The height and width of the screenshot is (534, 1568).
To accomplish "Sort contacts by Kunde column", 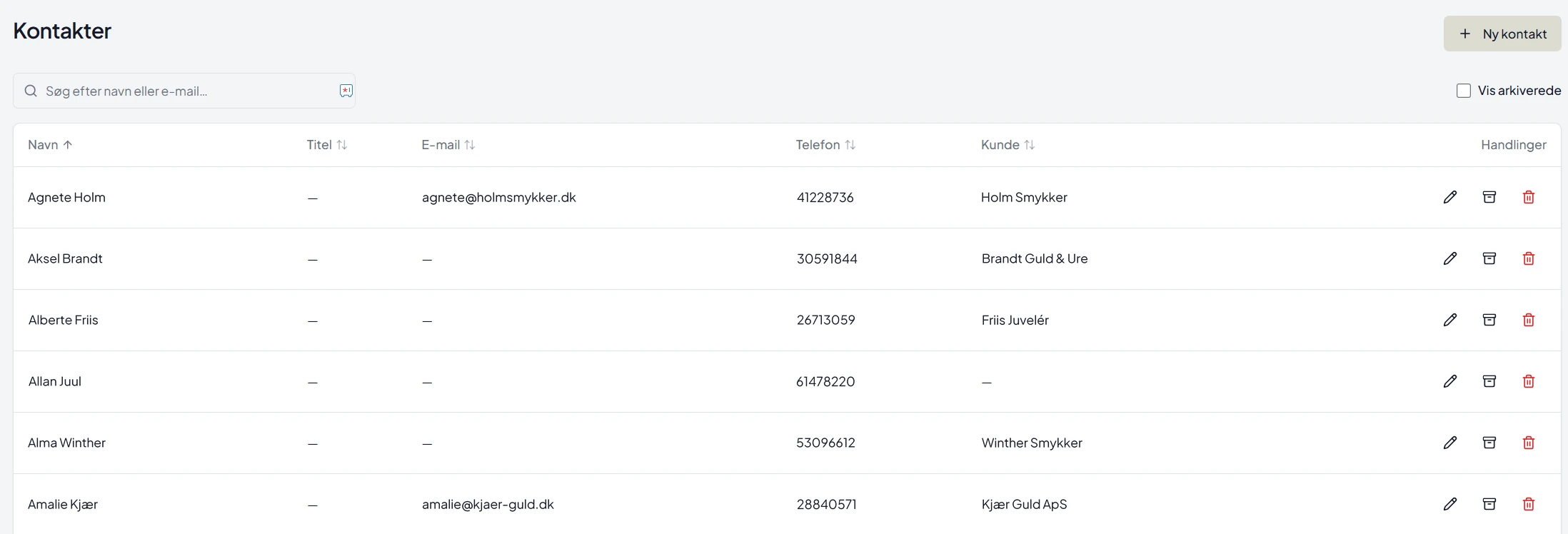I will coord(1007,145).
